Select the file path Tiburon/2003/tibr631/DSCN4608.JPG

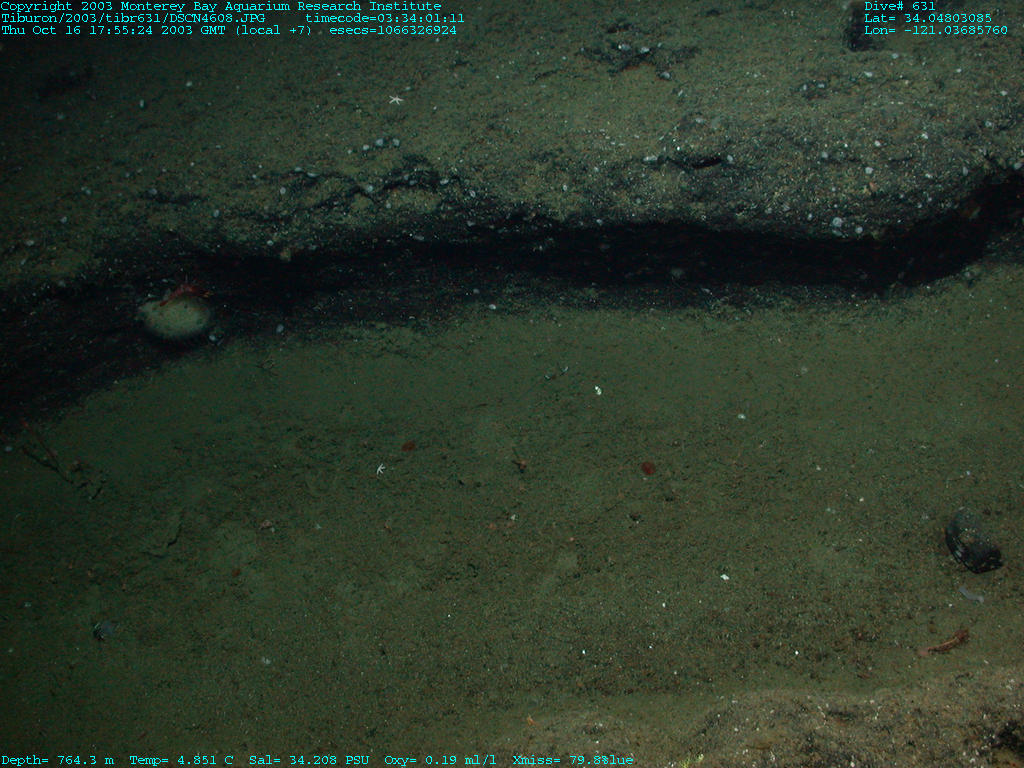coord(133,18)
